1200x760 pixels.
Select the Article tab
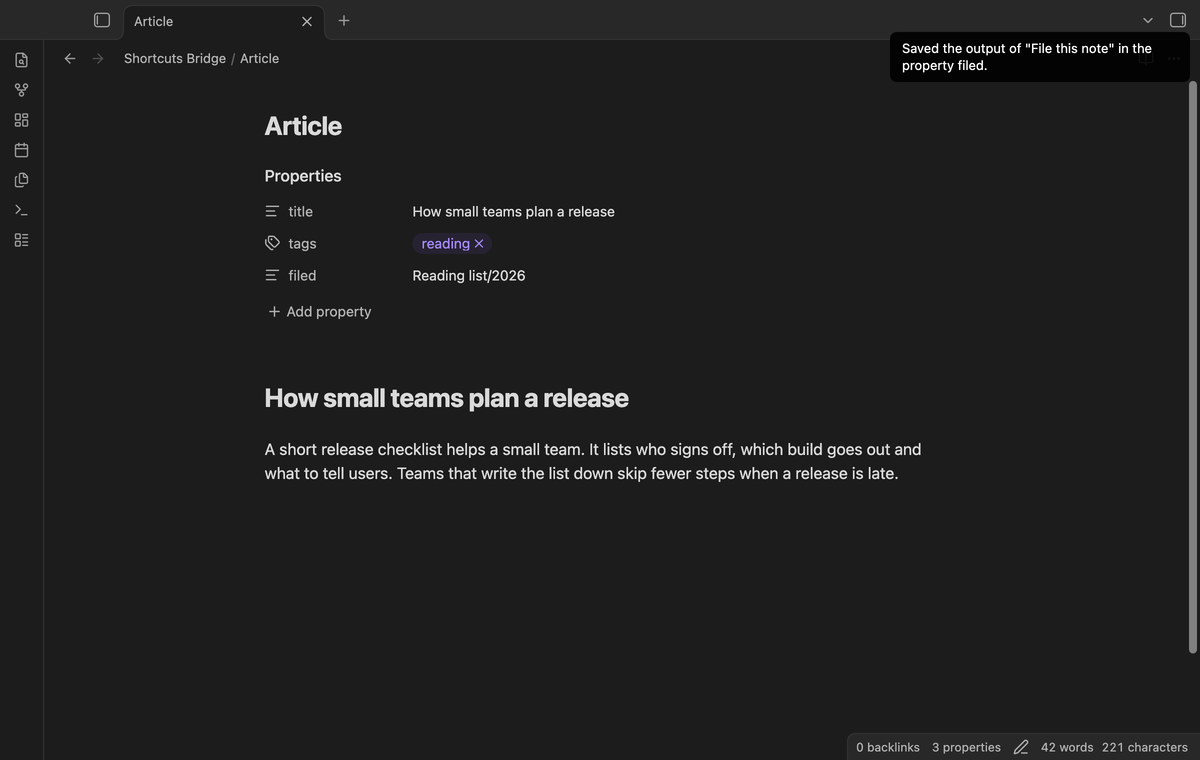click(224, 21)
